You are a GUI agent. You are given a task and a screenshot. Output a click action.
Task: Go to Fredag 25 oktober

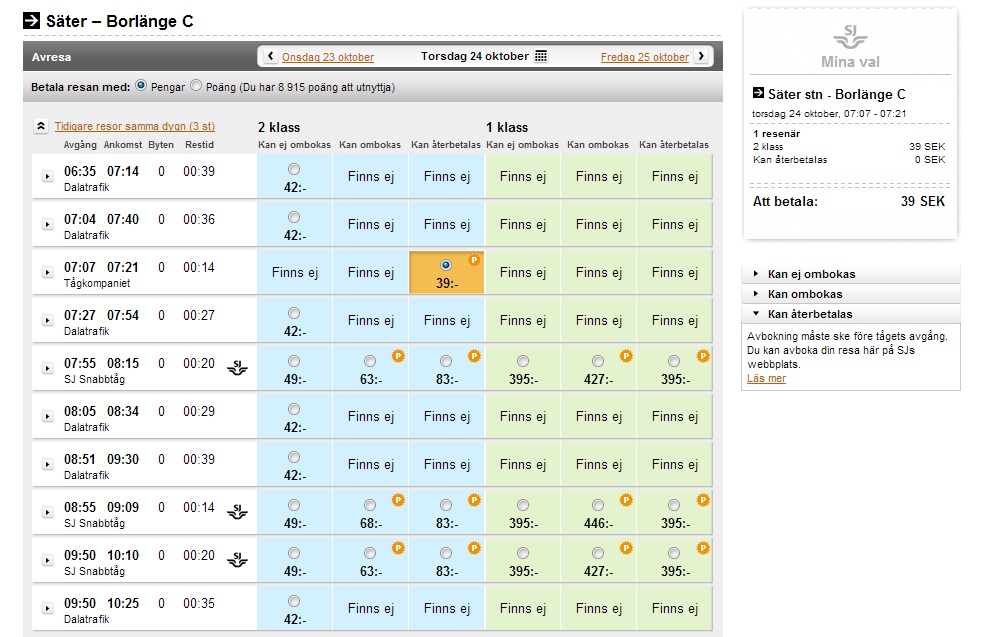(x=644, y=57)
